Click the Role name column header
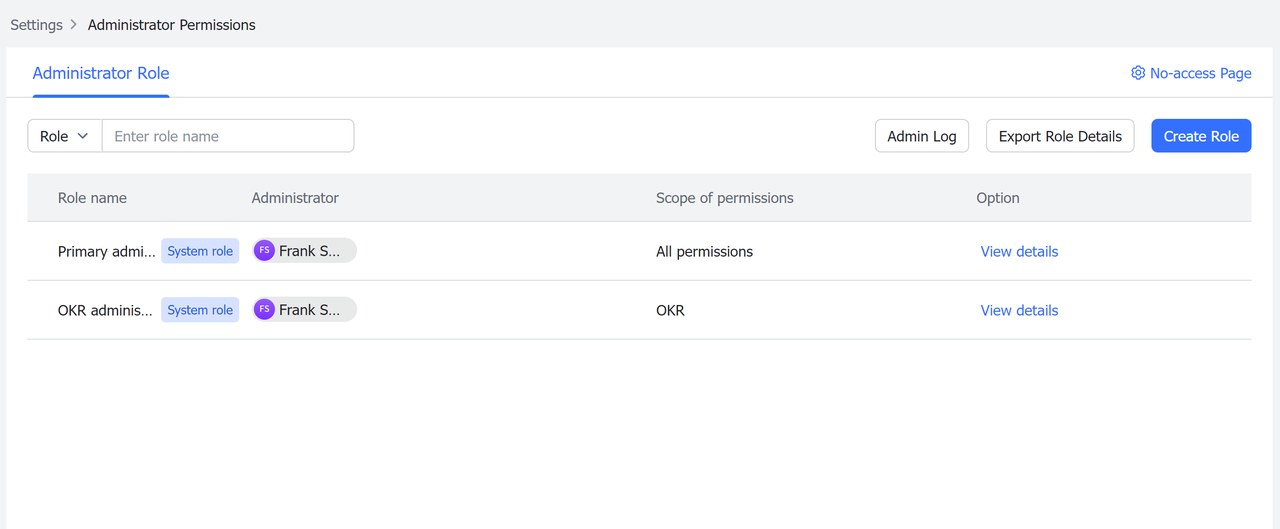1280x529 pixels. click(x=92, y=198)
